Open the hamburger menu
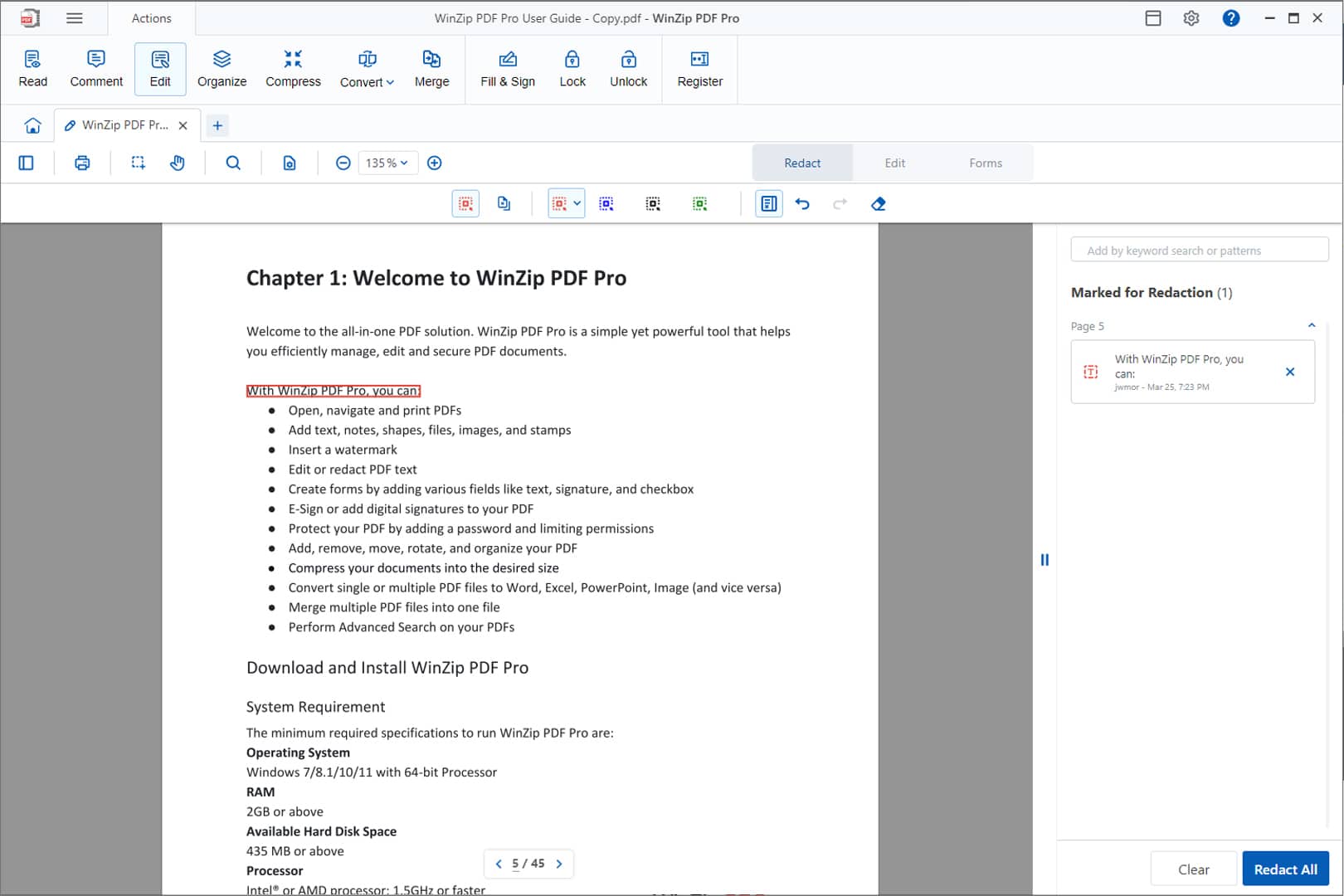1344x896 pixels. 75,18
